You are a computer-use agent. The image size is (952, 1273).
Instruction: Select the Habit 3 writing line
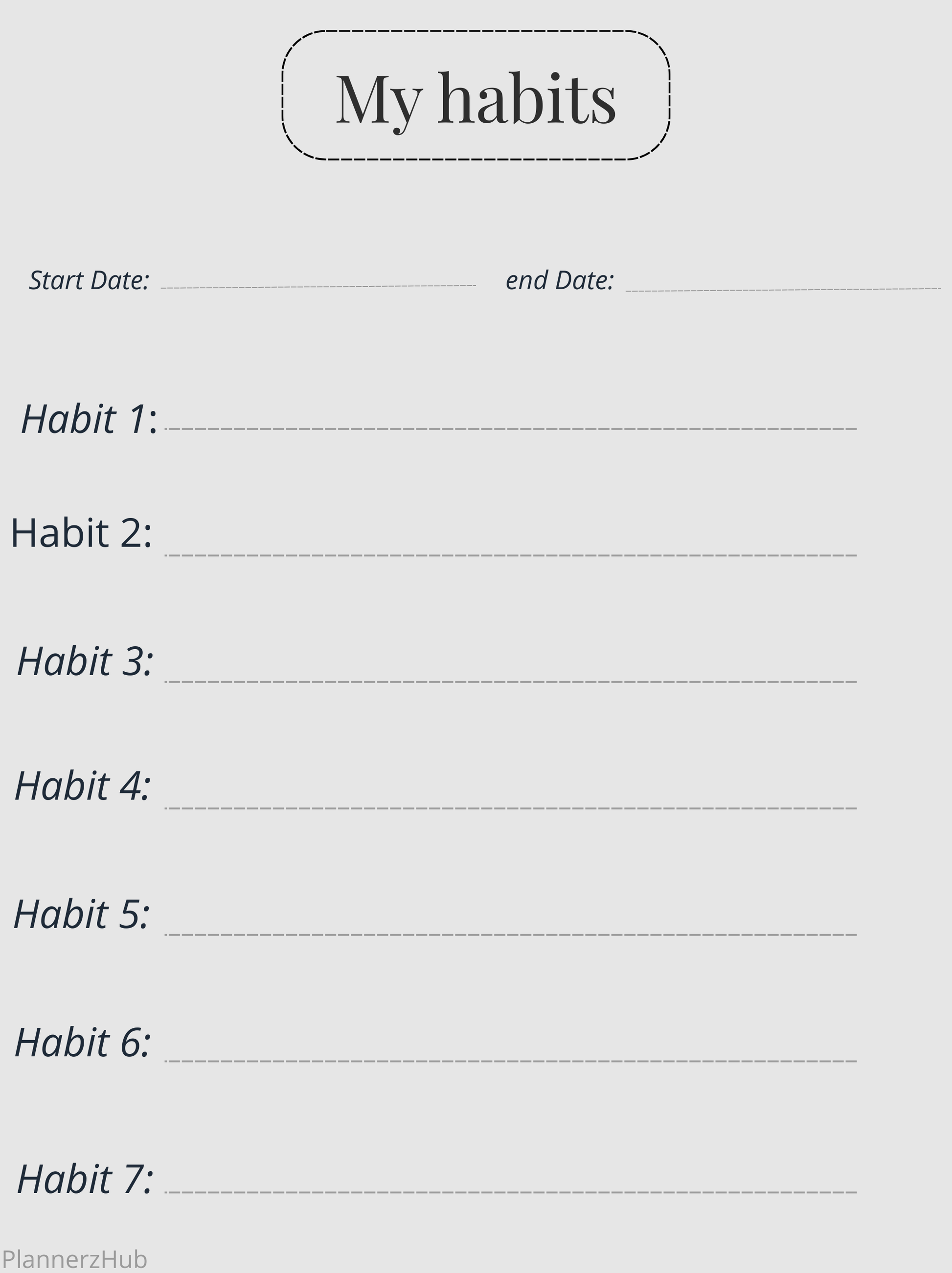coord(511,682)
